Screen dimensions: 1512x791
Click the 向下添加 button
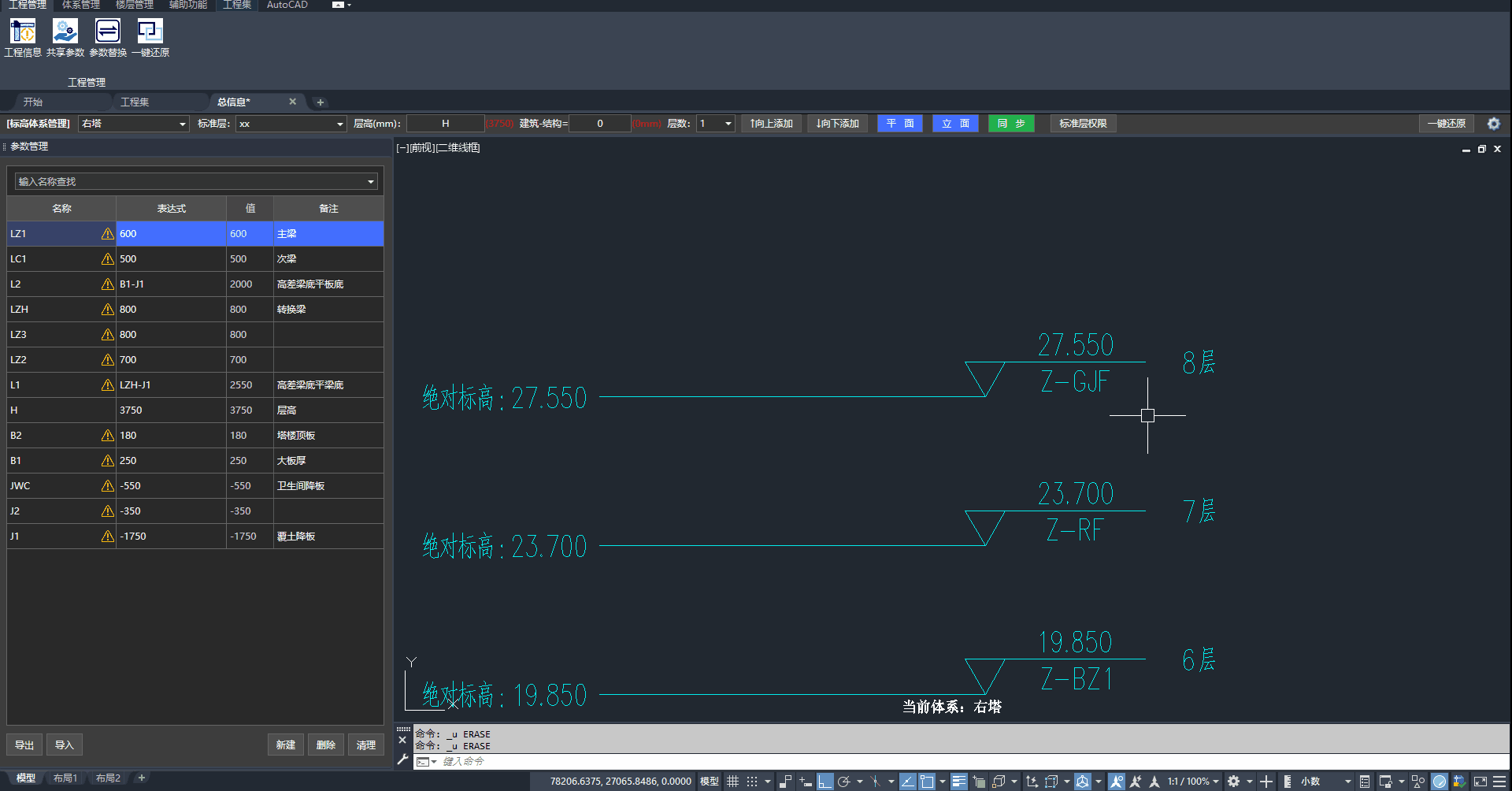click(838, 124)
